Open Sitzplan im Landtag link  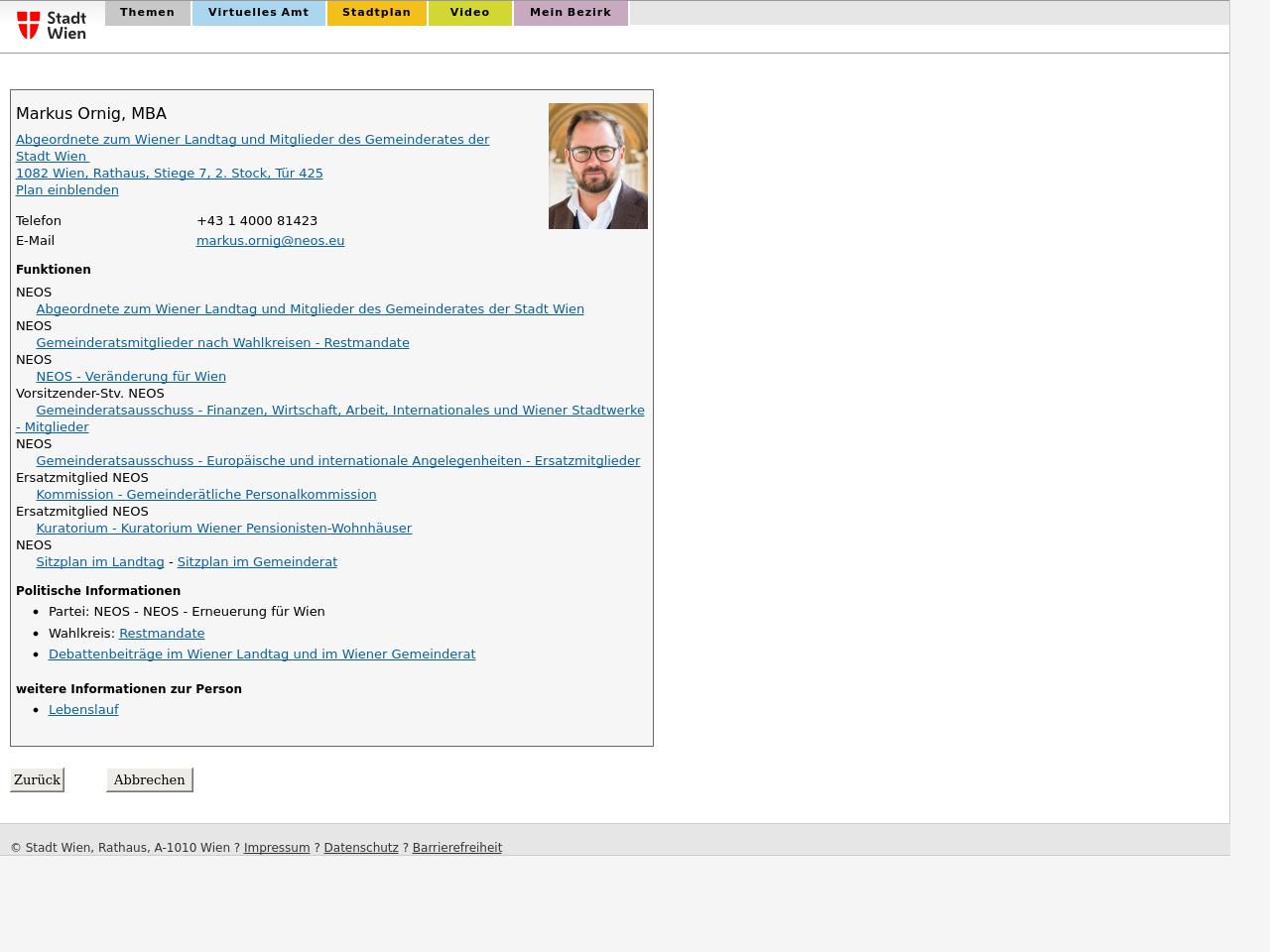[100, 561]
